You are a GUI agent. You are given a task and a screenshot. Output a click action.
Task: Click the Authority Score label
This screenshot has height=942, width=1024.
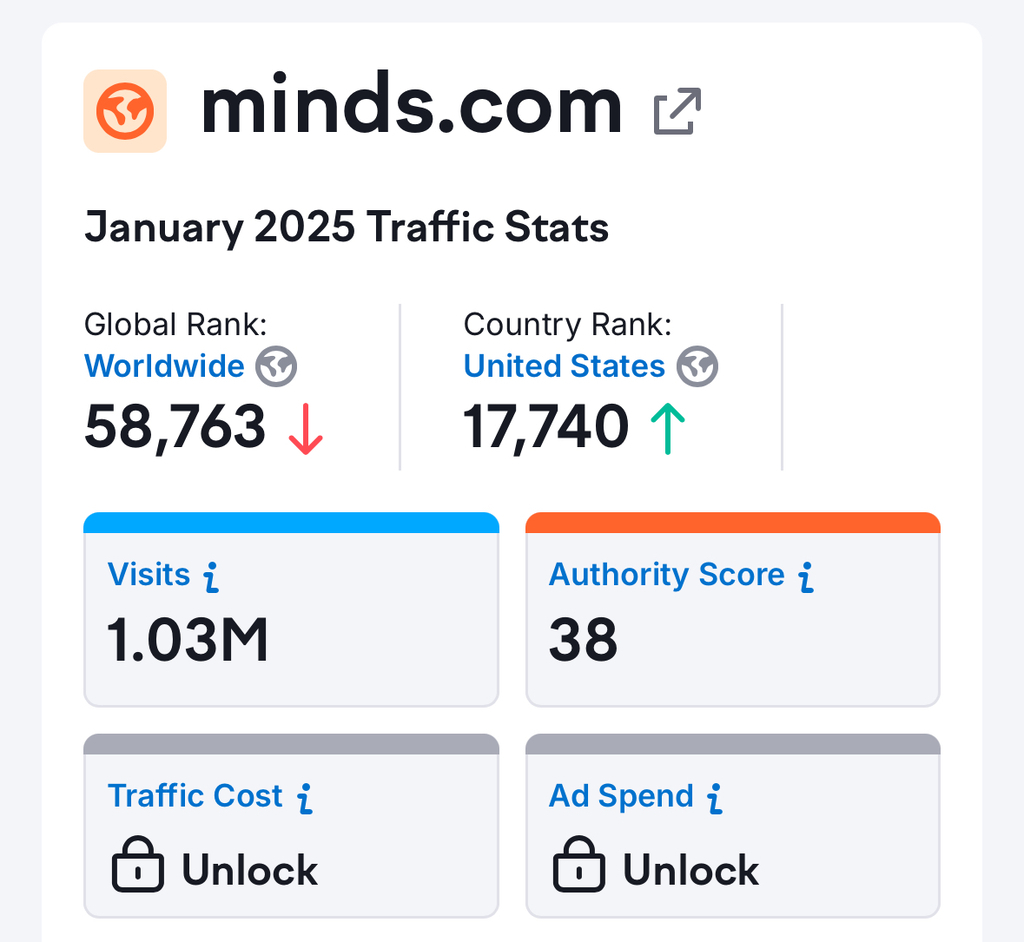pyautogui.click(x=666, y=575)
